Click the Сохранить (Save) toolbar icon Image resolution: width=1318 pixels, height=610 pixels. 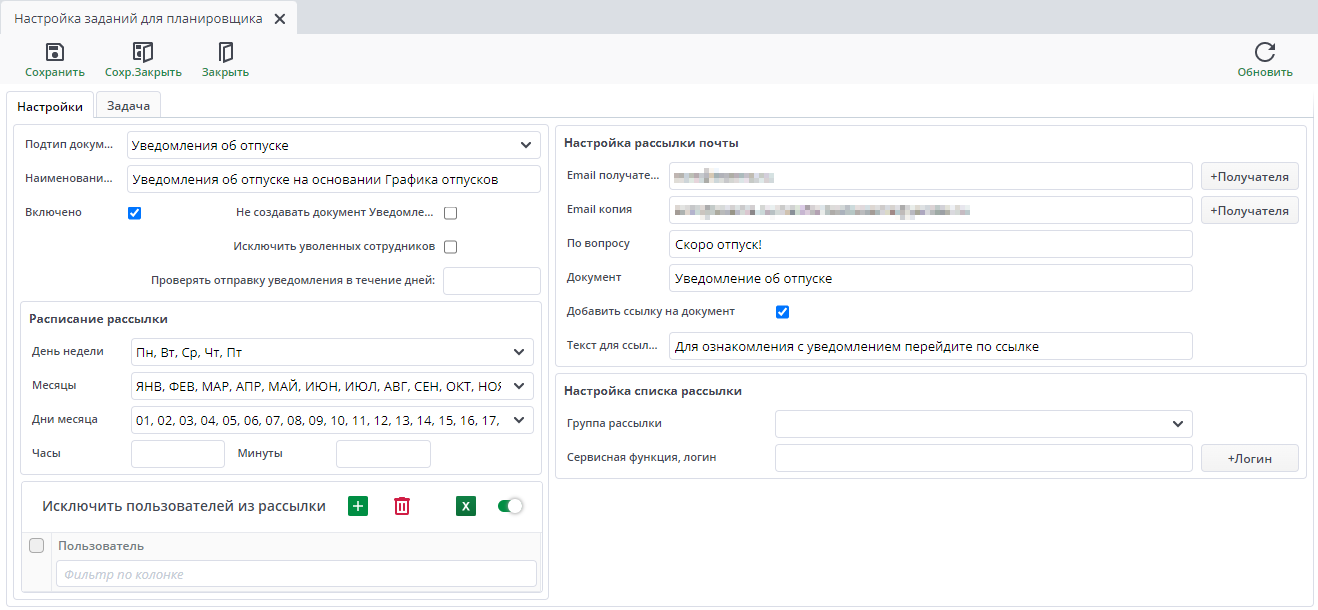55,53
